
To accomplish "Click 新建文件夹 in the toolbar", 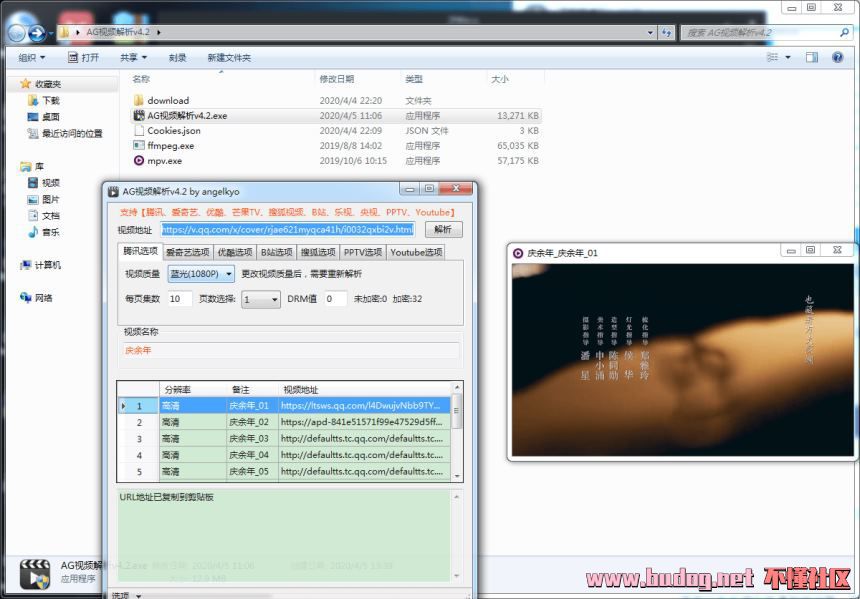I will 229,58.
